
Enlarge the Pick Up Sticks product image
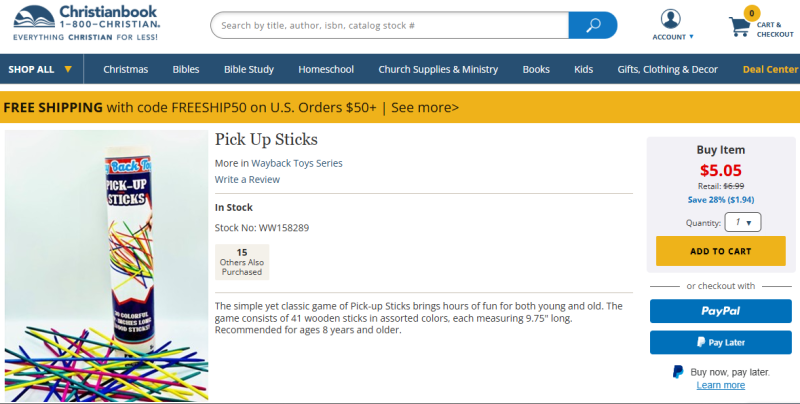[x=106, y=270]
